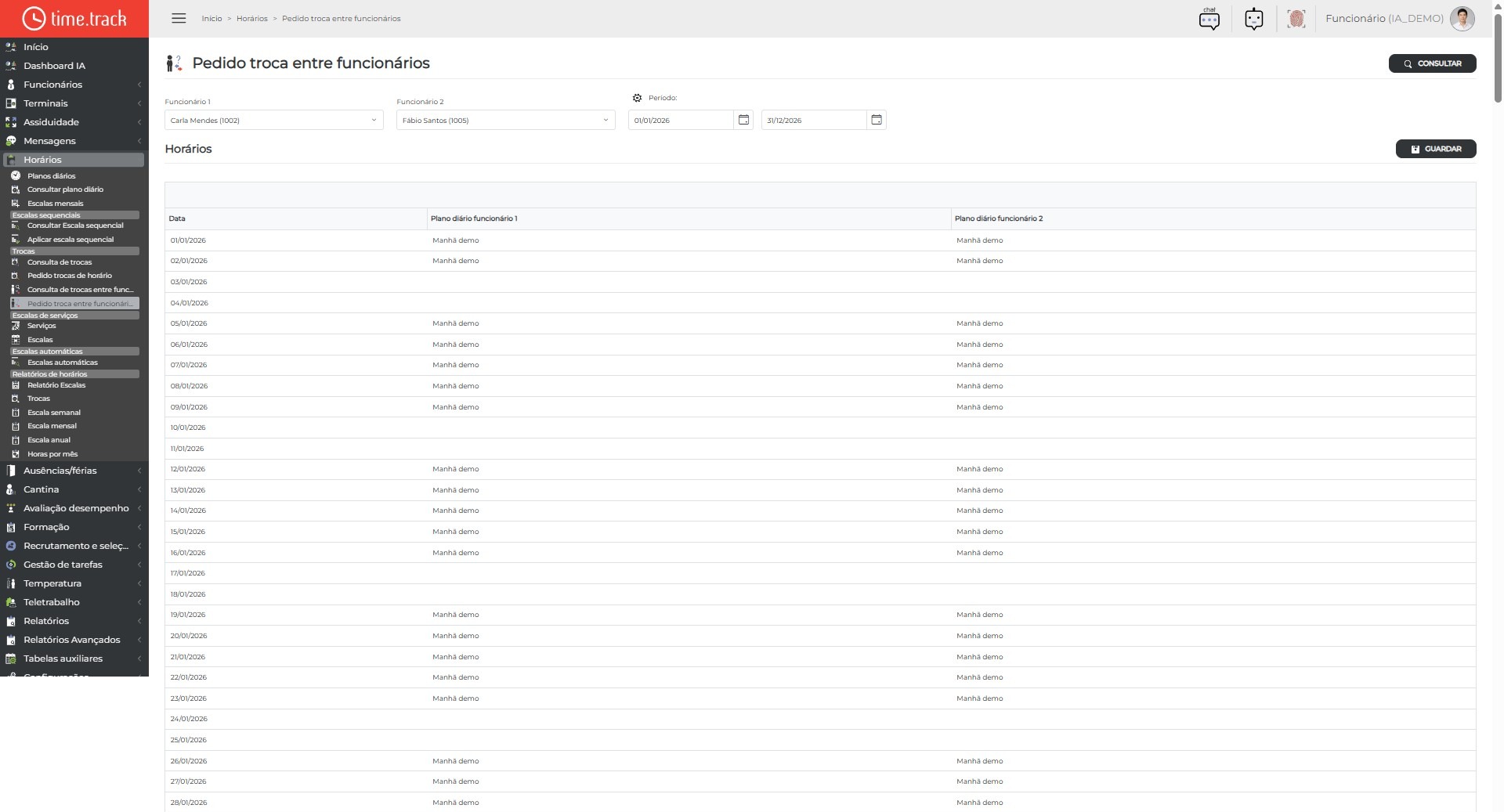Open the AI assistant robot icon
The height and width of the screenshot is (812, 1504).
pyautogui.click(x=1253, y=19)
